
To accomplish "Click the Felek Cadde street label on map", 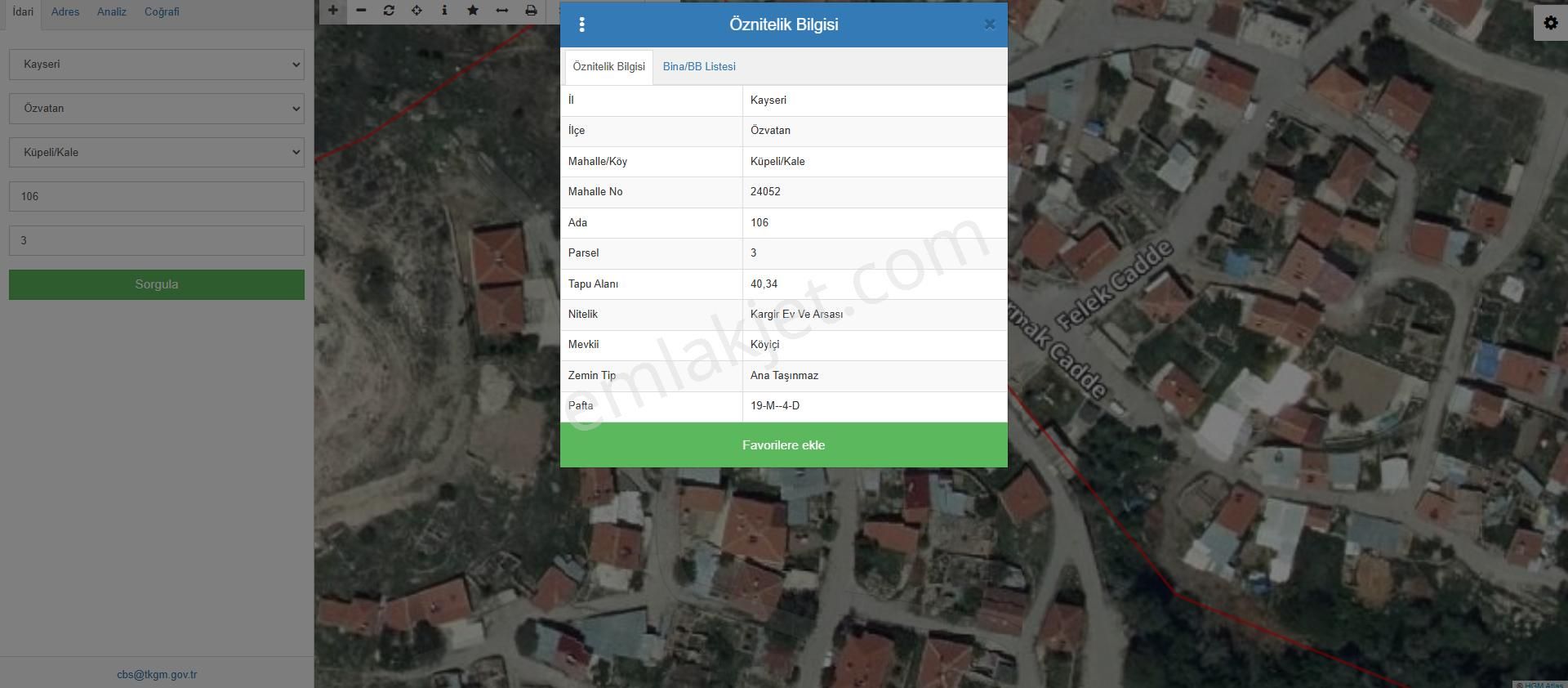I will (x=1115, y=285).
